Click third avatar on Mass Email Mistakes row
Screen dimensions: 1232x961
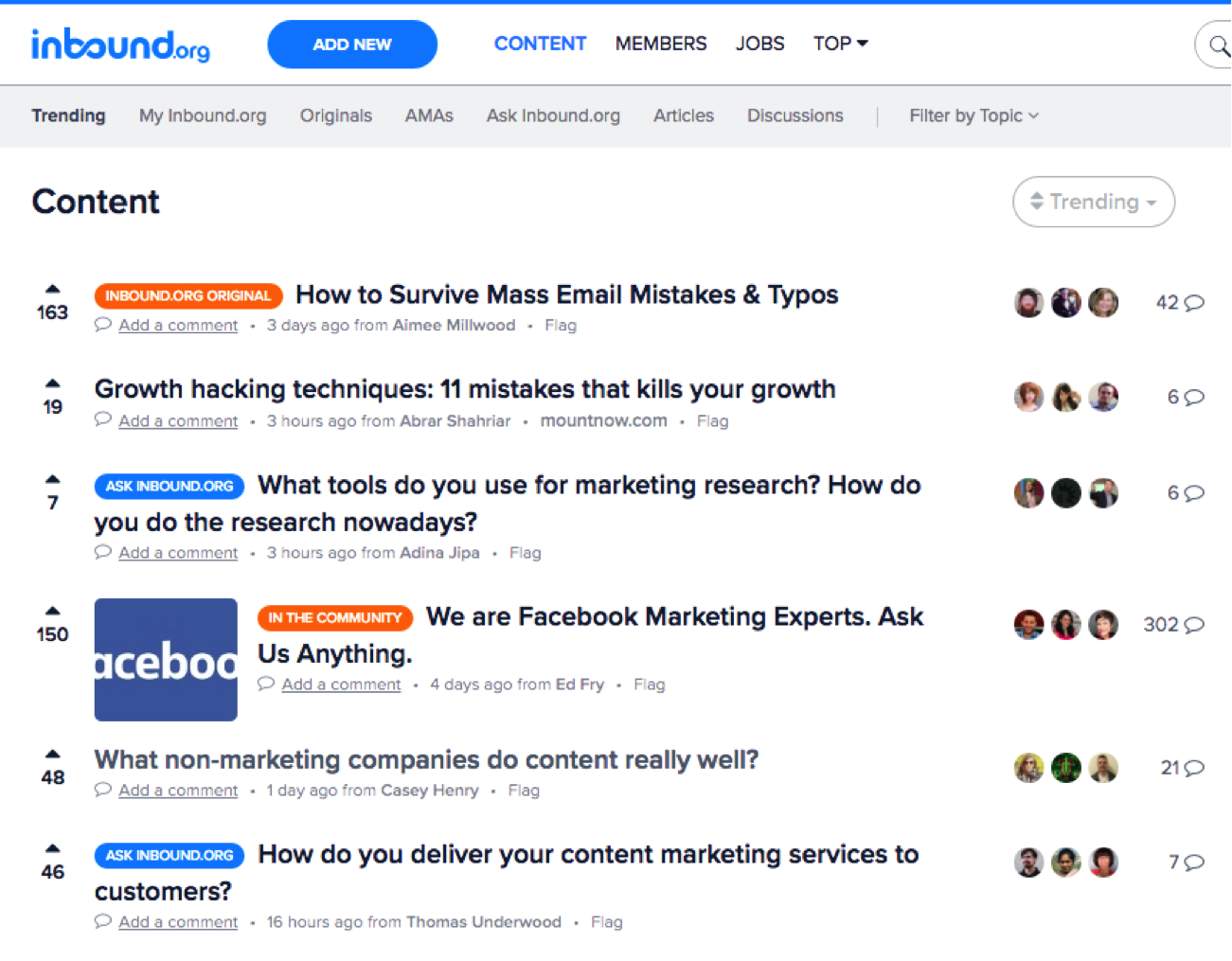pyautogui.click(x=1103, y=303)
